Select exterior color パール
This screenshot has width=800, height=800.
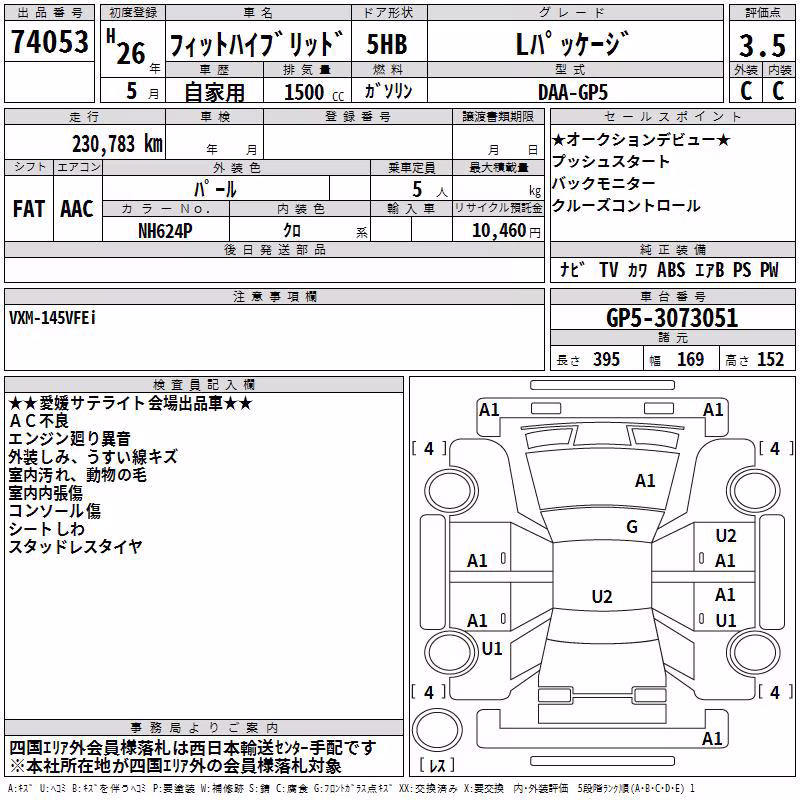215,189
